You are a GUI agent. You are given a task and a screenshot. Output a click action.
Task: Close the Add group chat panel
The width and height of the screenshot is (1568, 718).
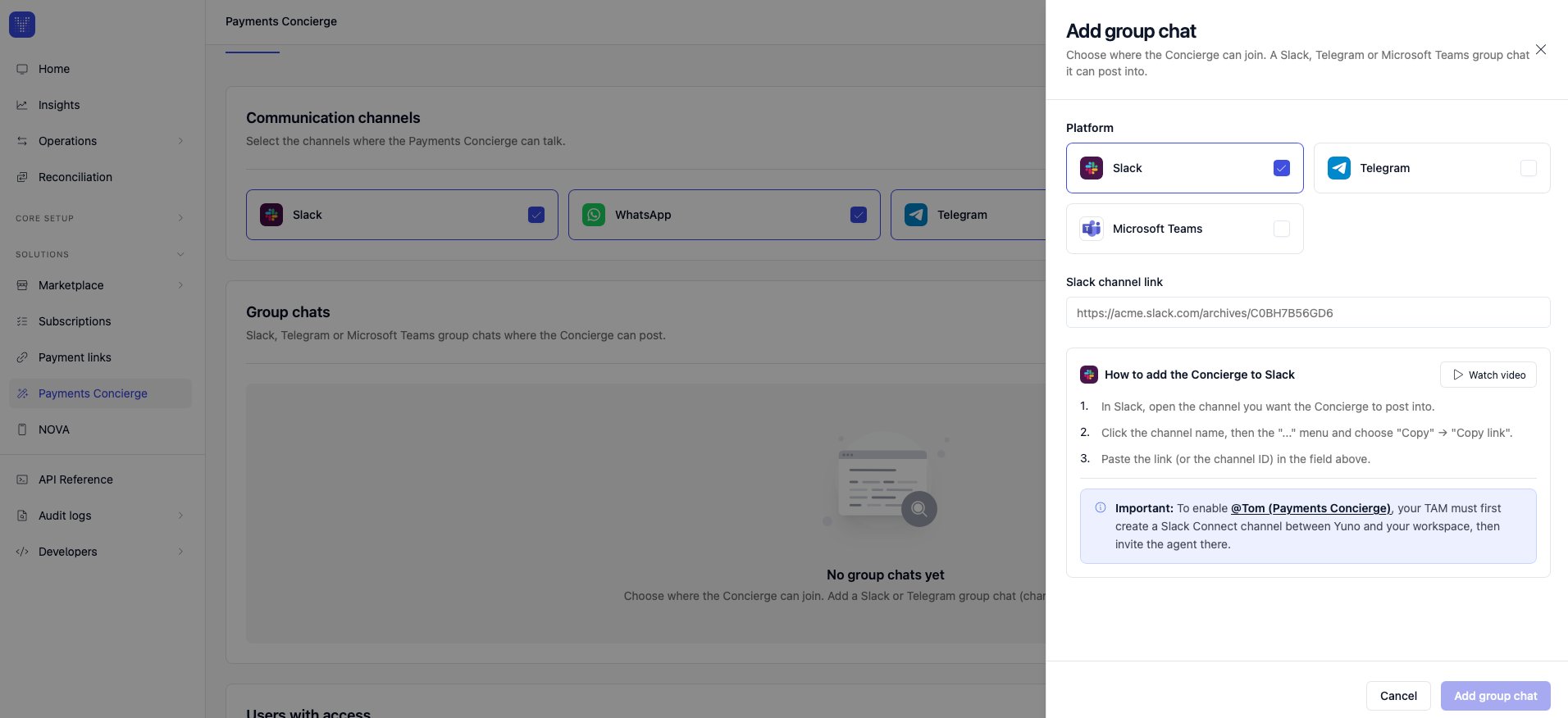coord(1541,49)
